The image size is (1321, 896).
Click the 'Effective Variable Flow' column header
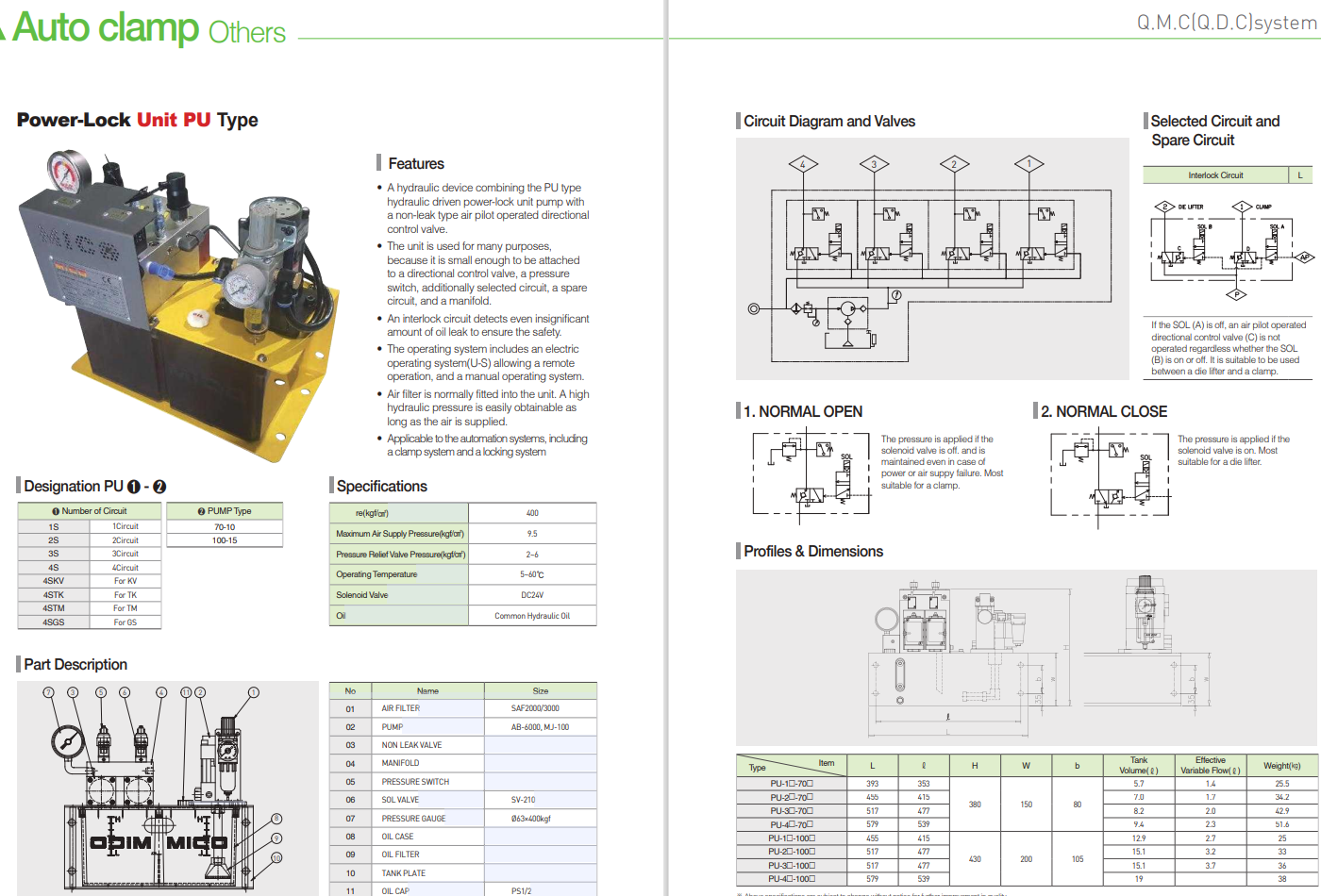point(1210,765)
